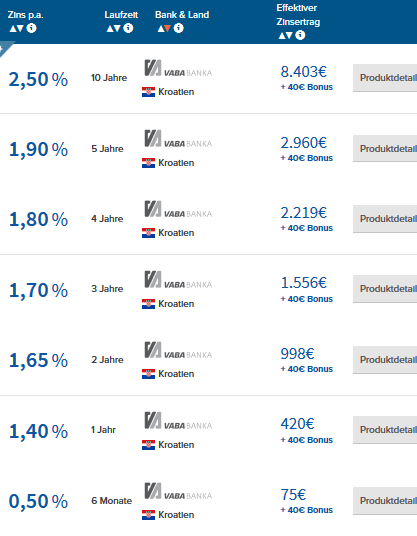Screen dimensions: 417x536
Task: Open Produktdetails for 6 Monate offer
Action: (x=385, y=500)
